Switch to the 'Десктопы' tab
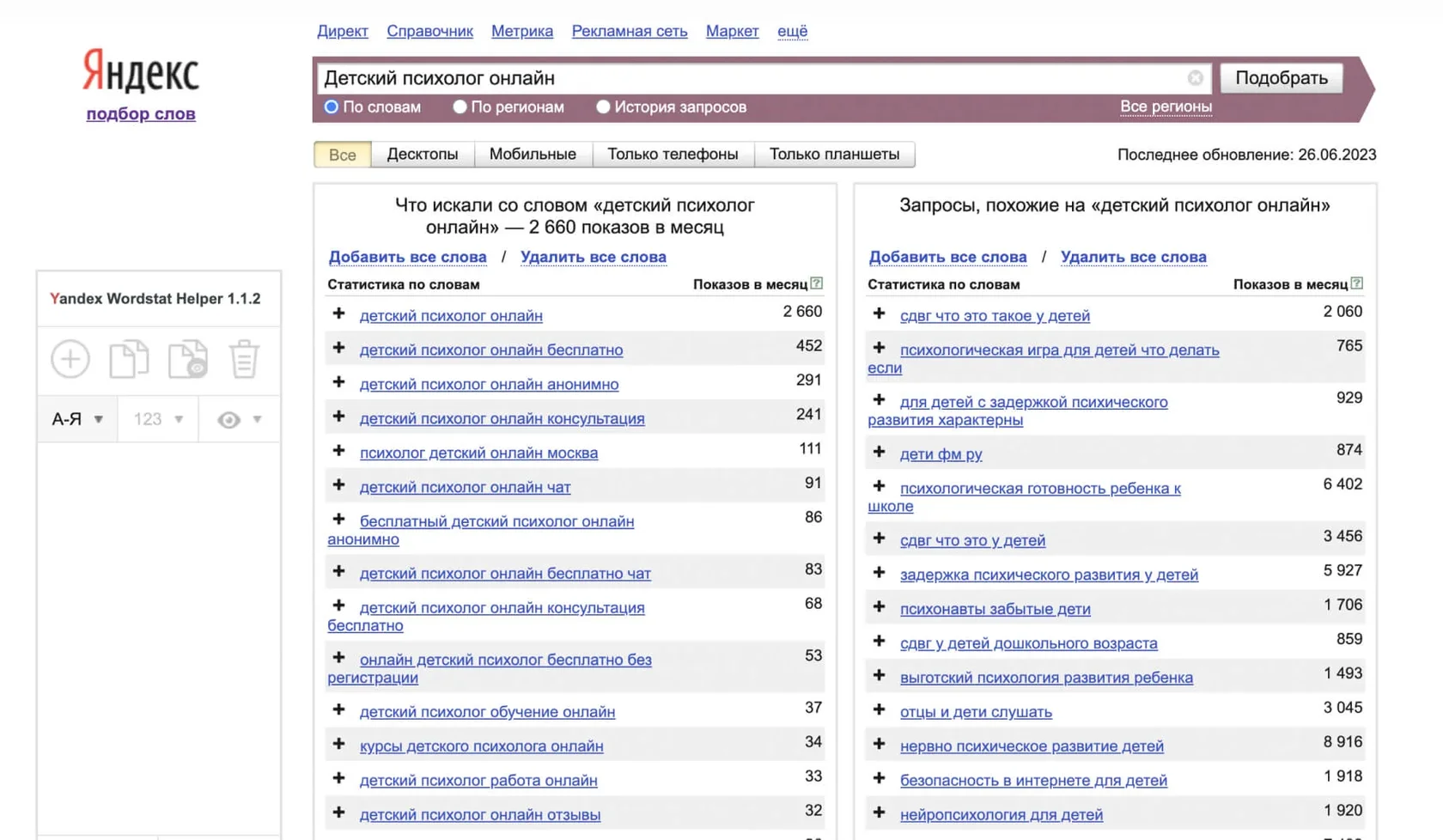 tap(423, 155)
